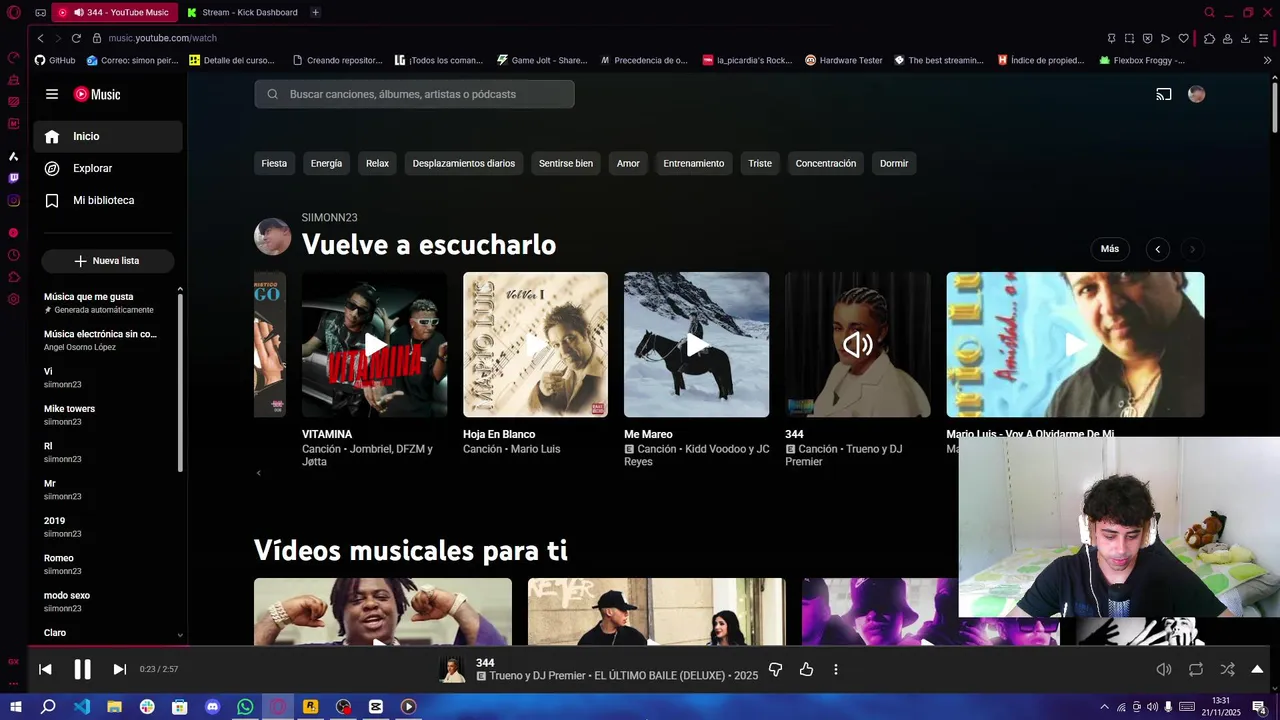The image size is (1280, 720).
Task: Expand the now playing panel arrow
Action: (1257, 669)
